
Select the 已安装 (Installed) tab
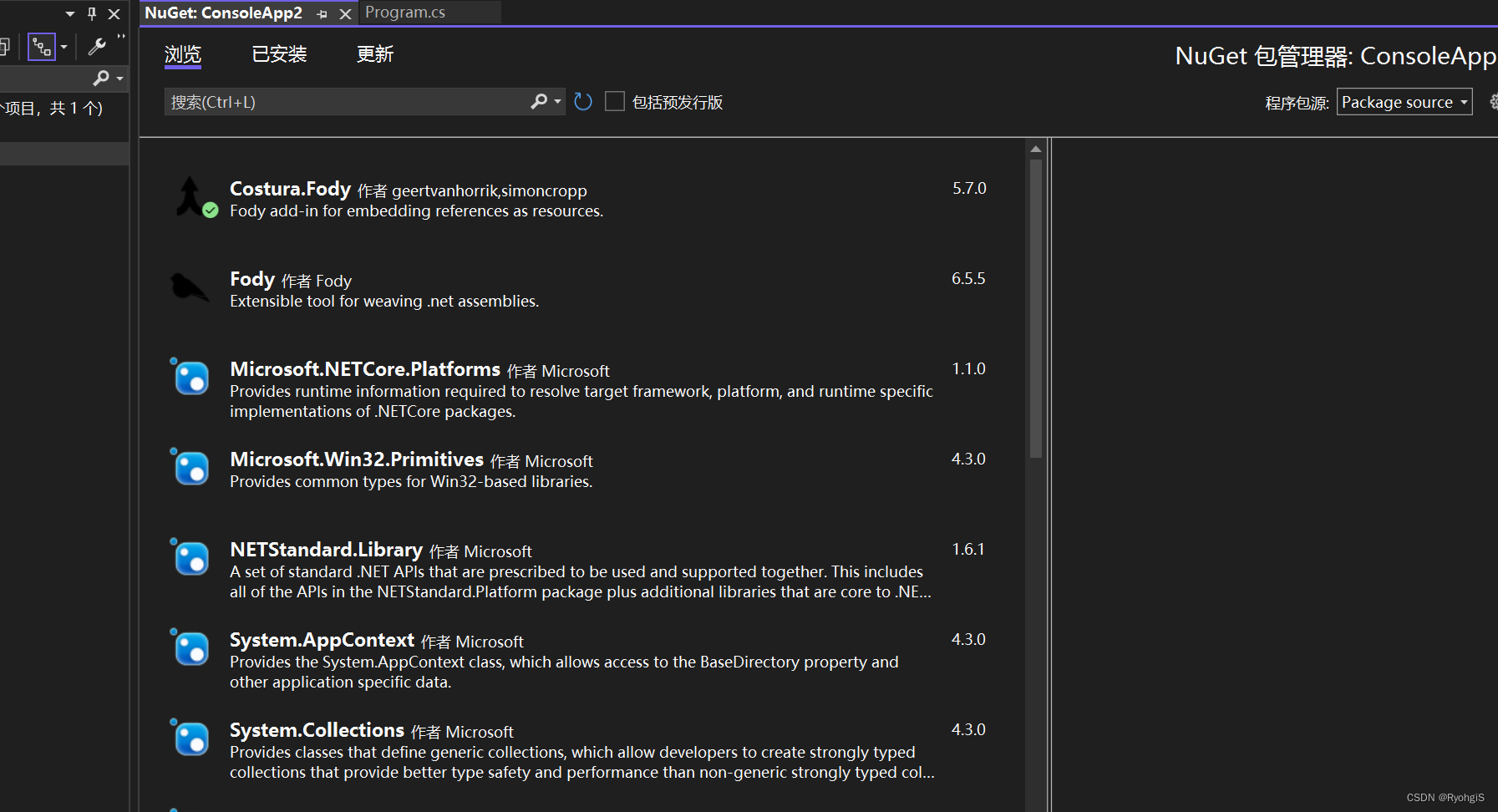pyautogui.click(x=279, y=54)
